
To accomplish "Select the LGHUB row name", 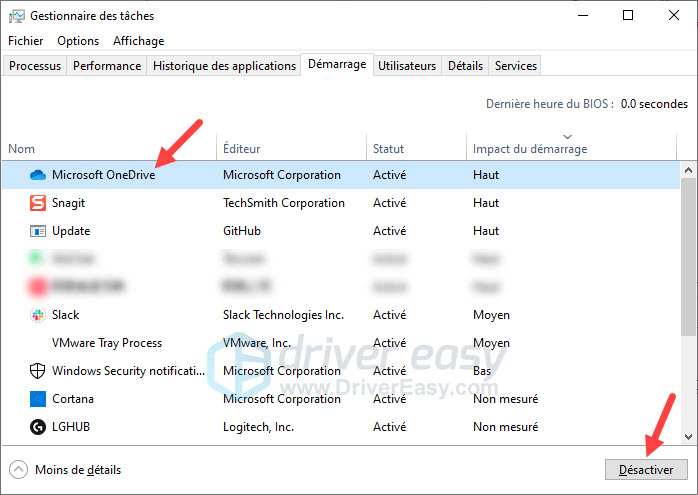I will 71,427.
